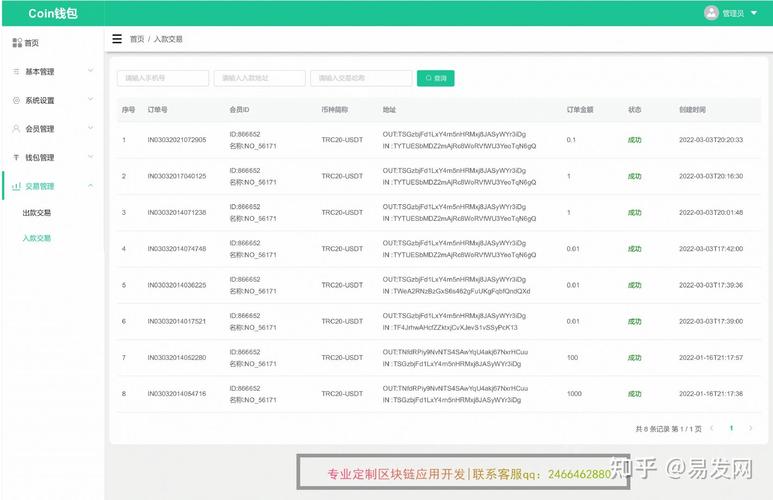Screen dimensions: 773x500
Task: Click order number IN03032014036225
Action: [x=177, y=285]
